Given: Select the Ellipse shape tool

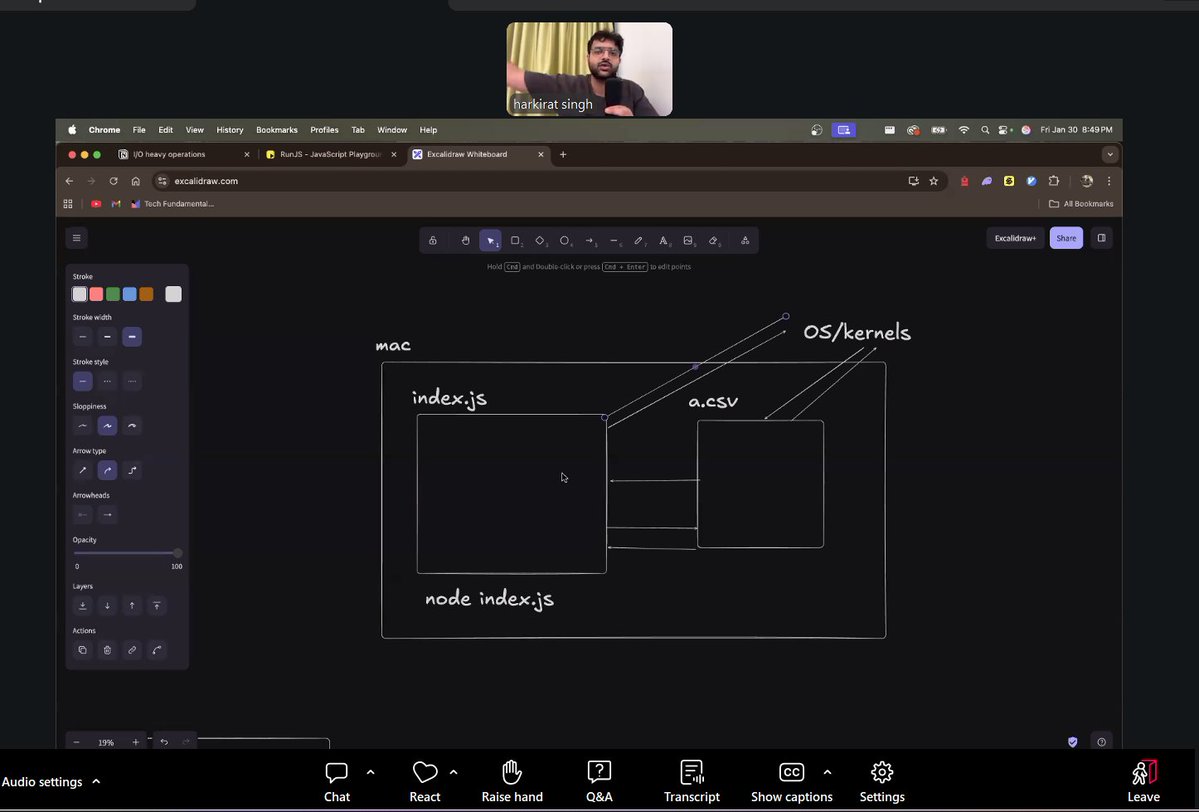Looking at the screenshot, I should [x=564, y=240].
